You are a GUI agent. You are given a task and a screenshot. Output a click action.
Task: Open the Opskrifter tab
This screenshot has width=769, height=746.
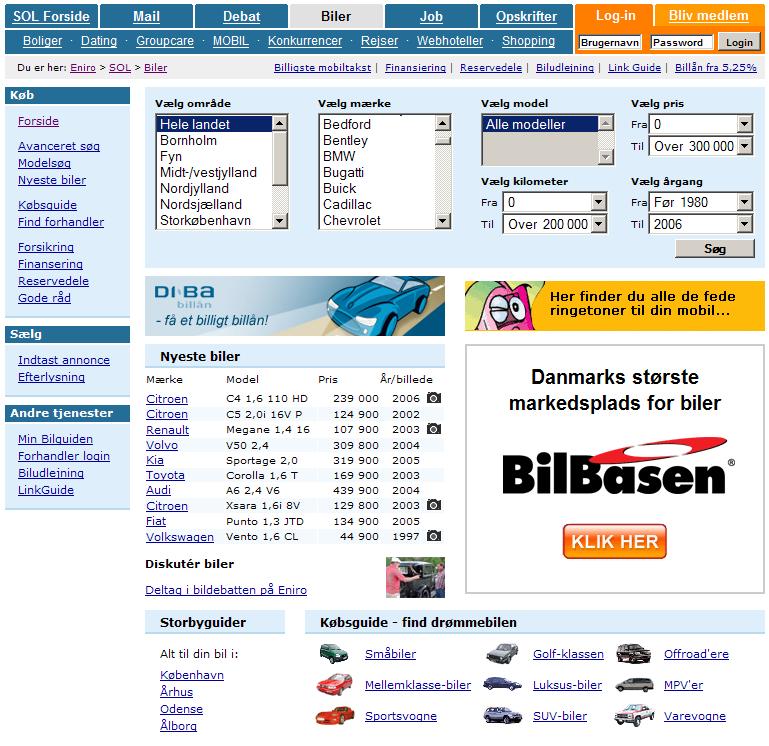tap(526, 16)
